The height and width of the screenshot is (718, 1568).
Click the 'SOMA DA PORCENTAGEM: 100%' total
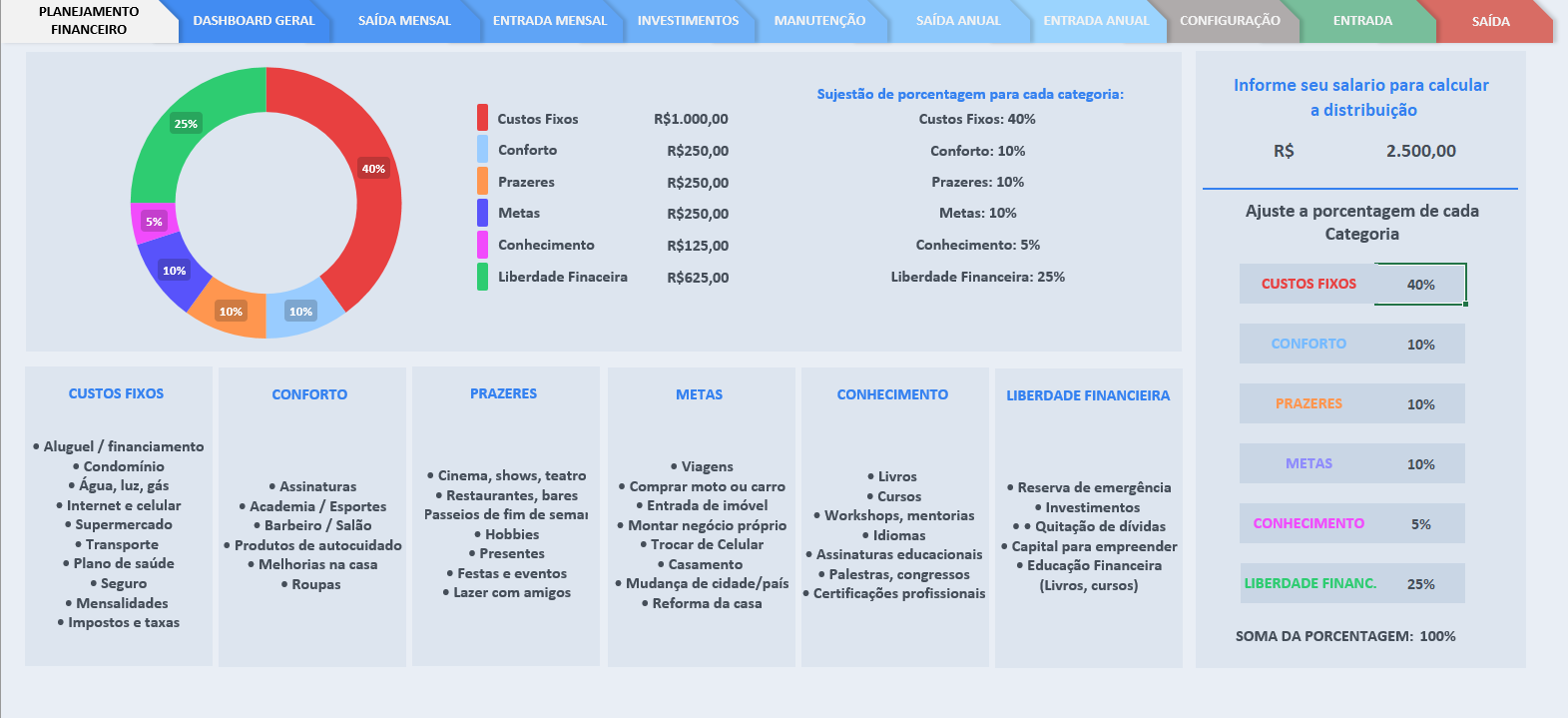click(1345, 636)
